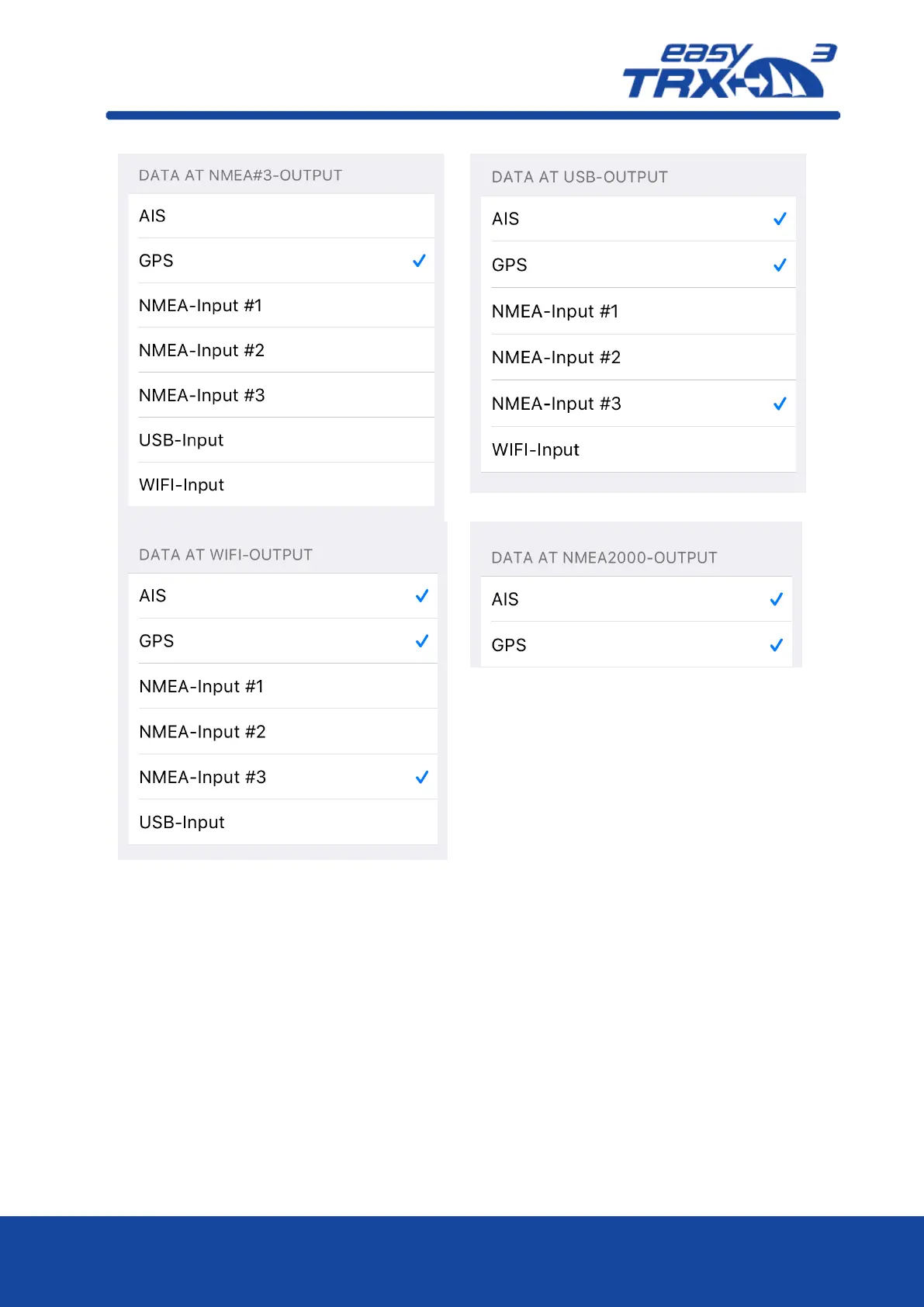The image size is (924, 1307).
Task: Enable NMEA-Input #1 for NMEA#3-Output
Action: pos(281,306)
